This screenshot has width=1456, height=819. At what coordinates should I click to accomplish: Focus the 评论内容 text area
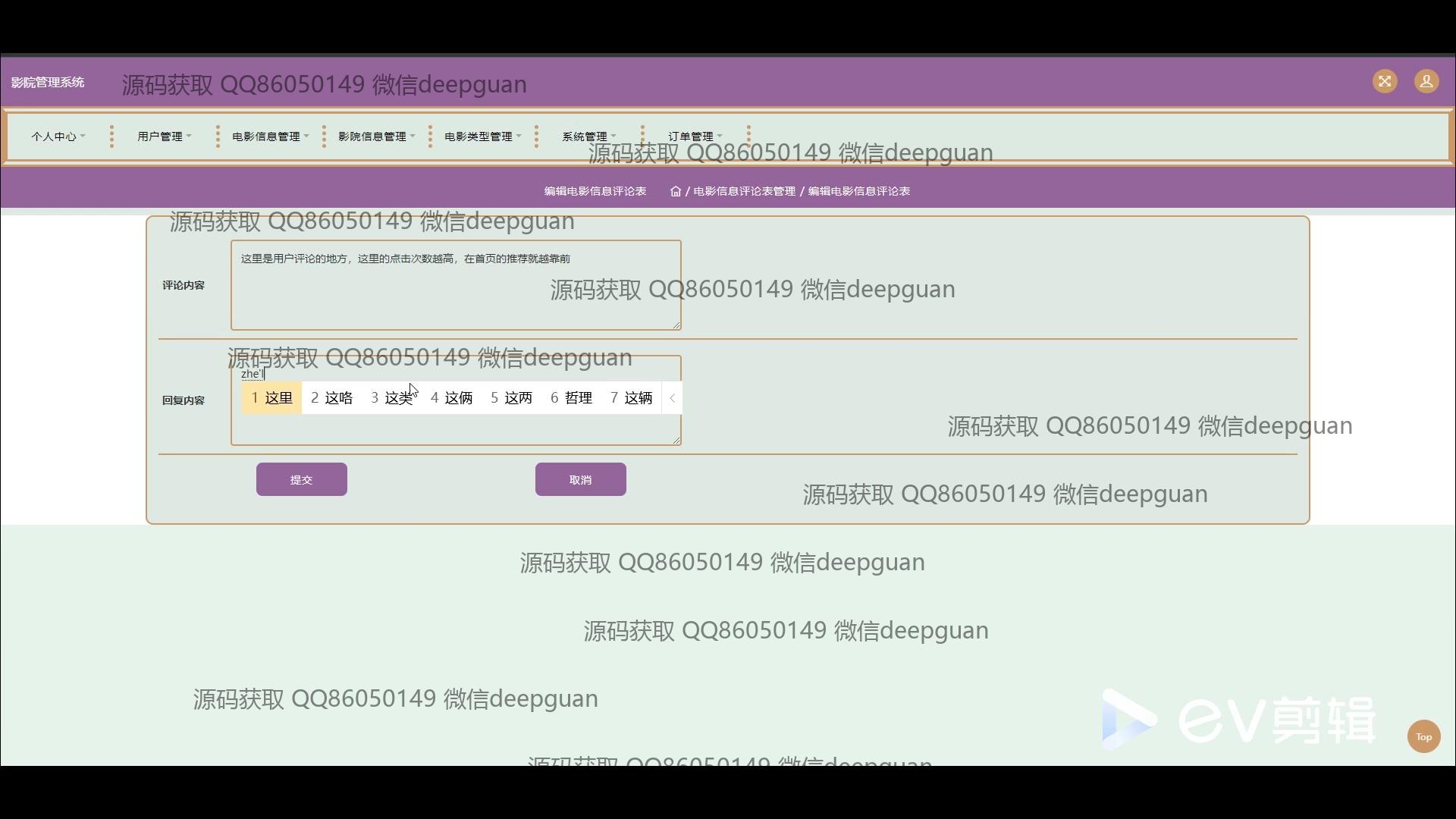click(x=456, y=285)
